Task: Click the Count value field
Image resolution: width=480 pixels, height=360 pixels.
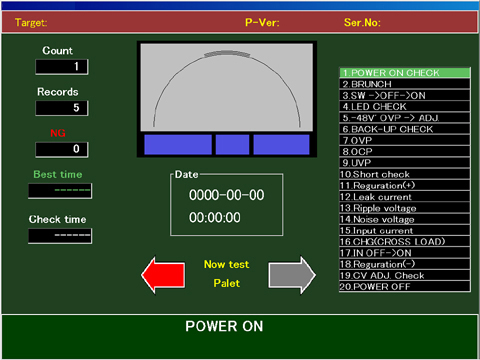Action: (62, 67)
